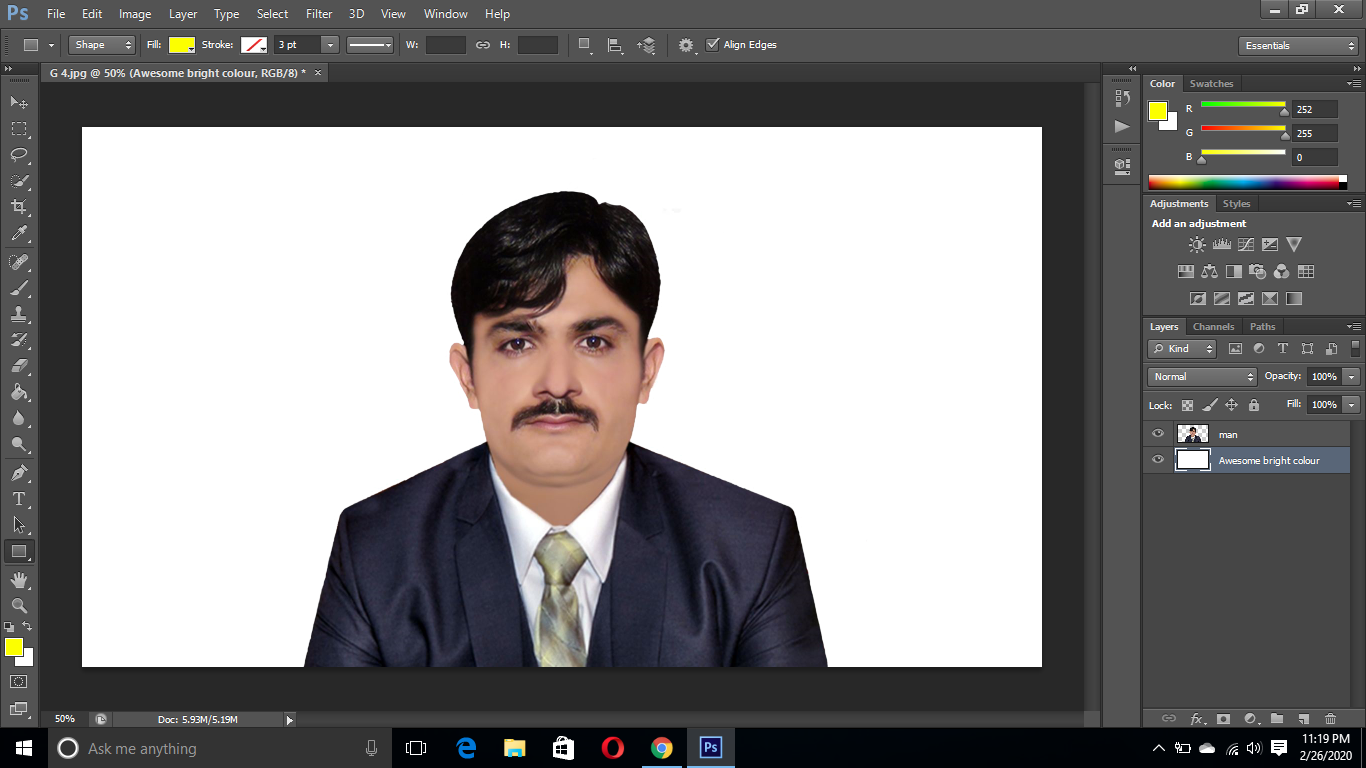Uncheck the Align Edges option

pyautogui.click(x=713, y=44)
